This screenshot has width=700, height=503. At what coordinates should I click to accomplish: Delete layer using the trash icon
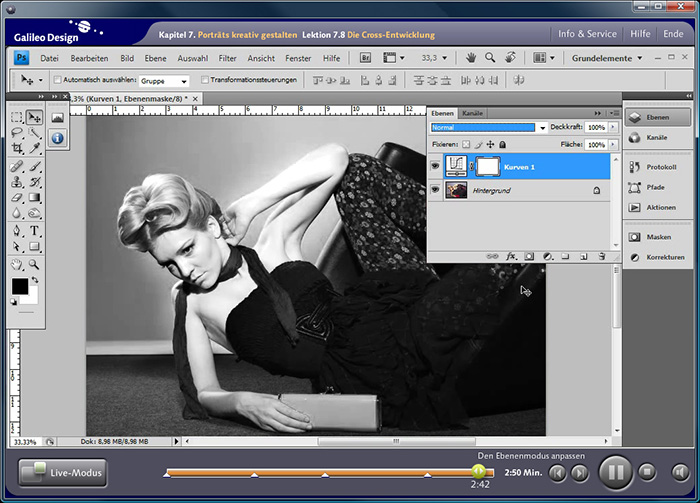point(601,256)
